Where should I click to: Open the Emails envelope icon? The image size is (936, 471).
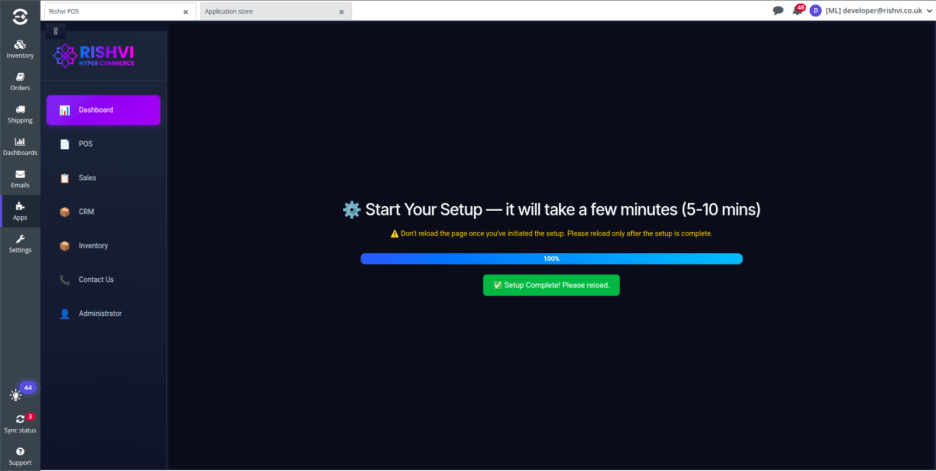20,178
